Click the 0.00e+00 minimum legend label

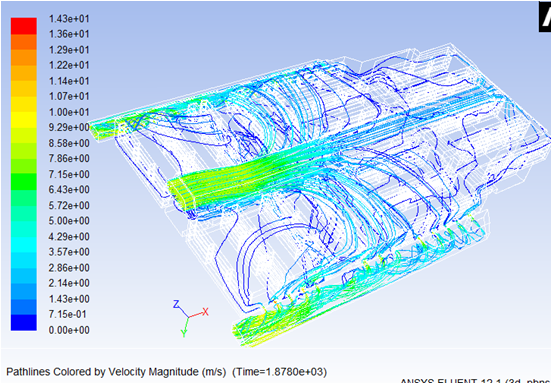[69, 330]
